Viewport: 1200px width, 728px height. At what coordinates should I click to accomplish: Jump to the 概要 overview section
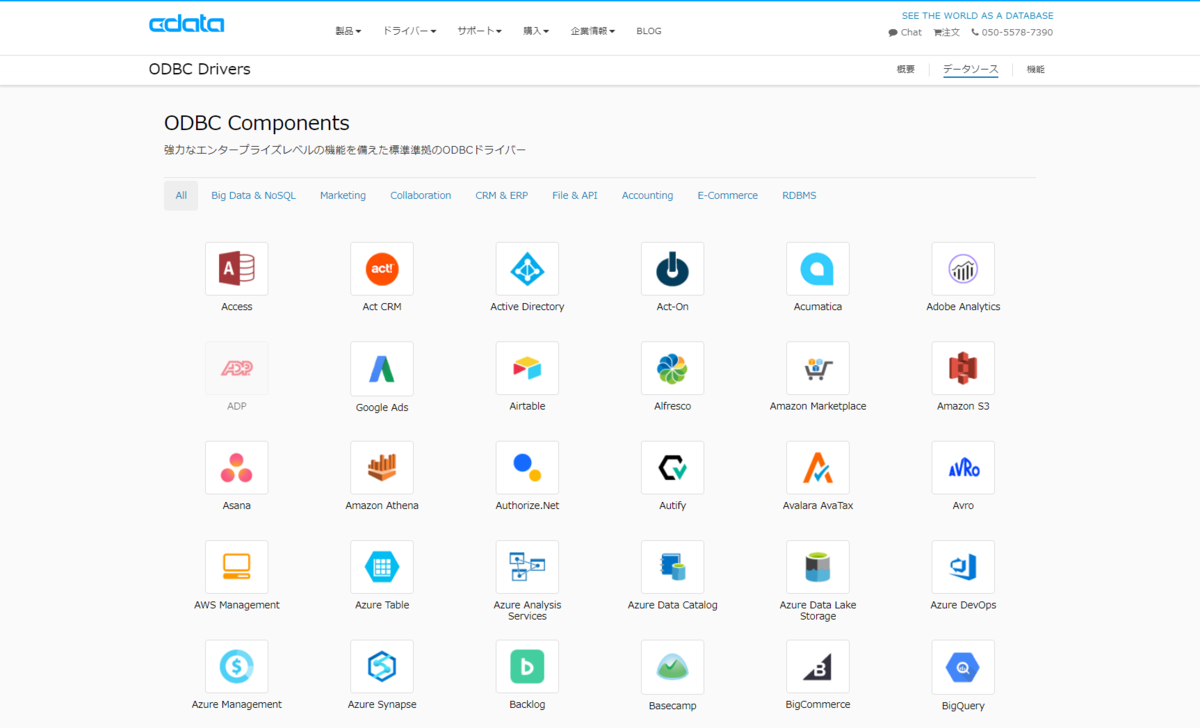906,70
